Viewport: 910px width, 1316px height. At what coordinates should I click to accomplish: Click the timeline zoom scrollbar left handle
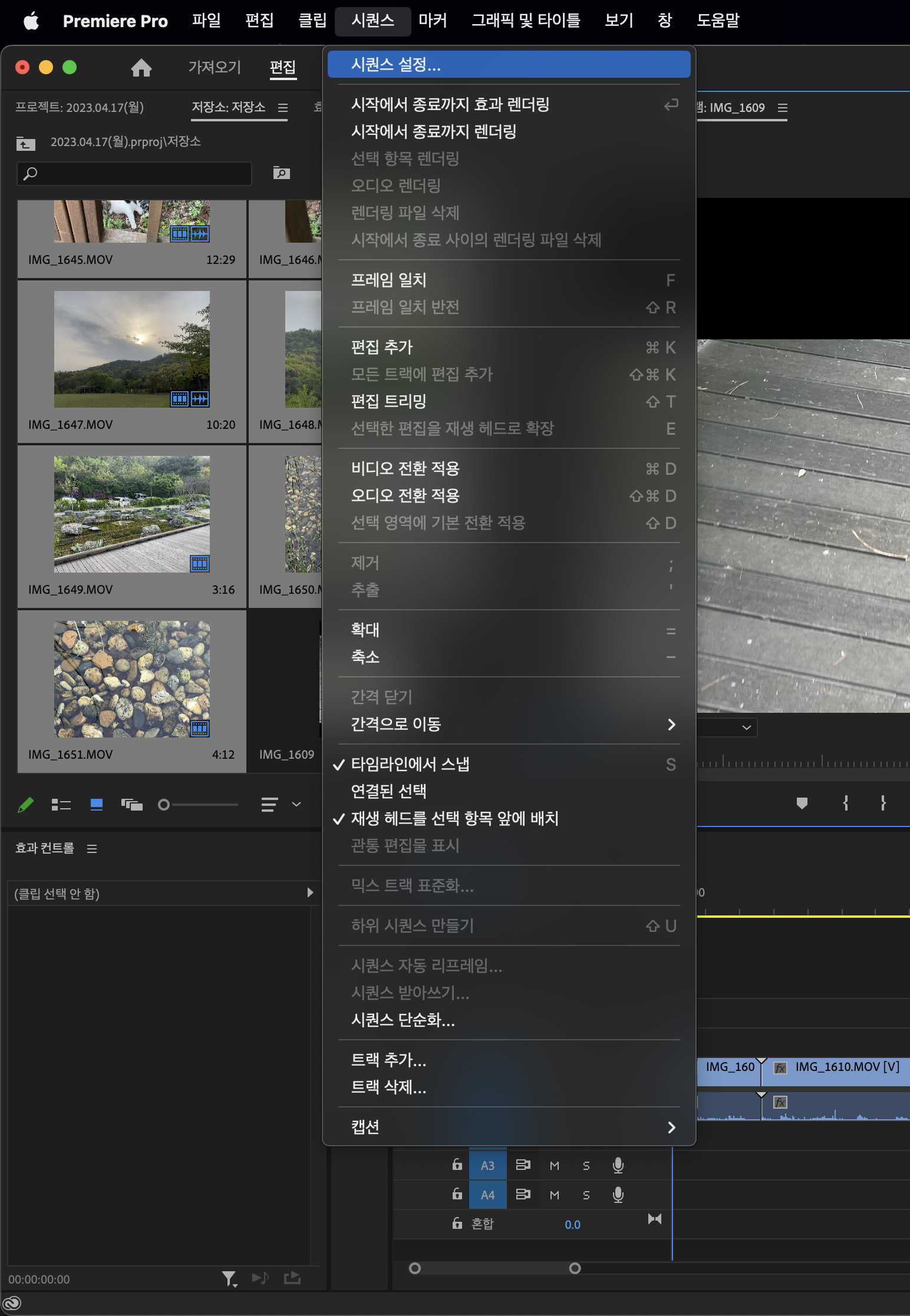click(x=415, y=1268)
